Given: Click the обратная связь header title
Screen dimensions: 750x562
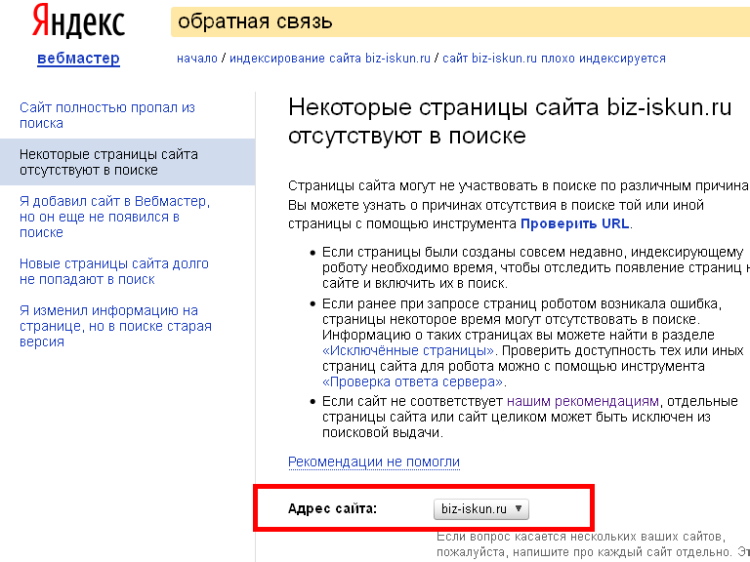Looking at the screenshot, I should click(255, 22).
